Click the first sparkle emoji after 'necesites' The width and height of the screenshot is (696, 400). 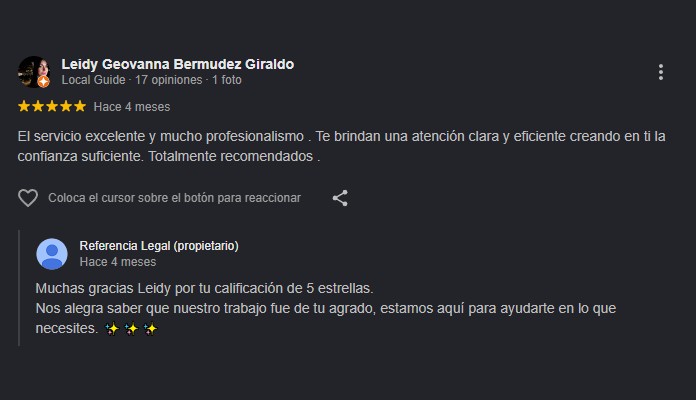pyautogui.click(x=112, y=329)
